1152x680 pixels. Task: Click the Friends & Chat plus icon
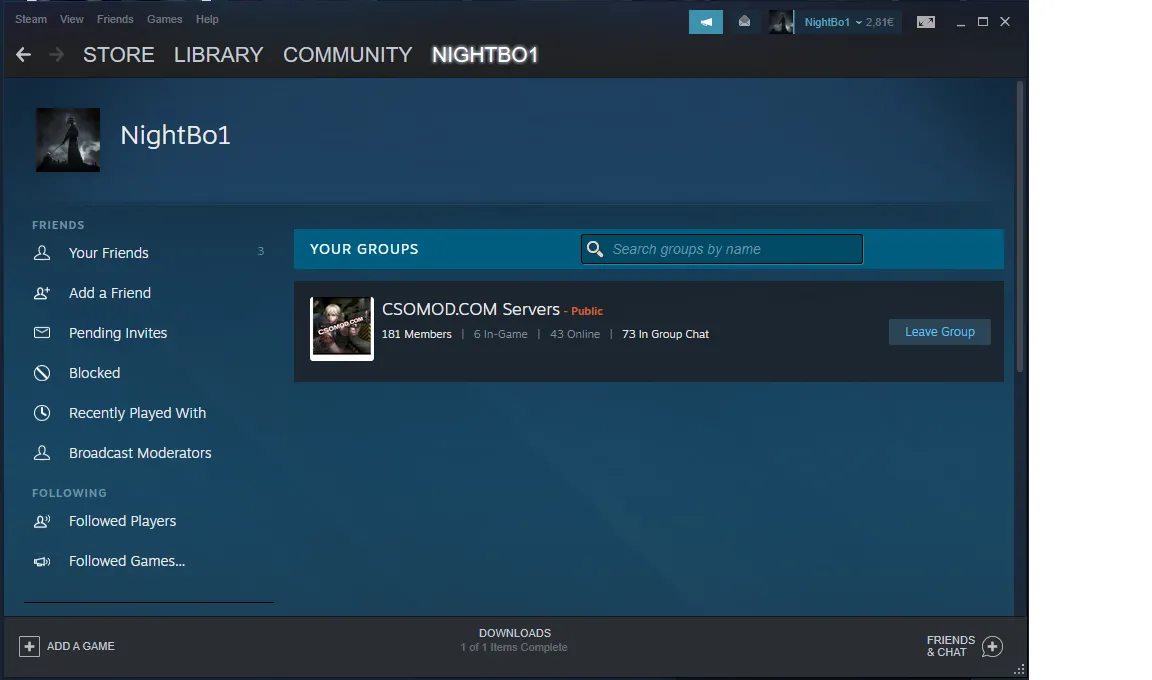tap(992, 646)
